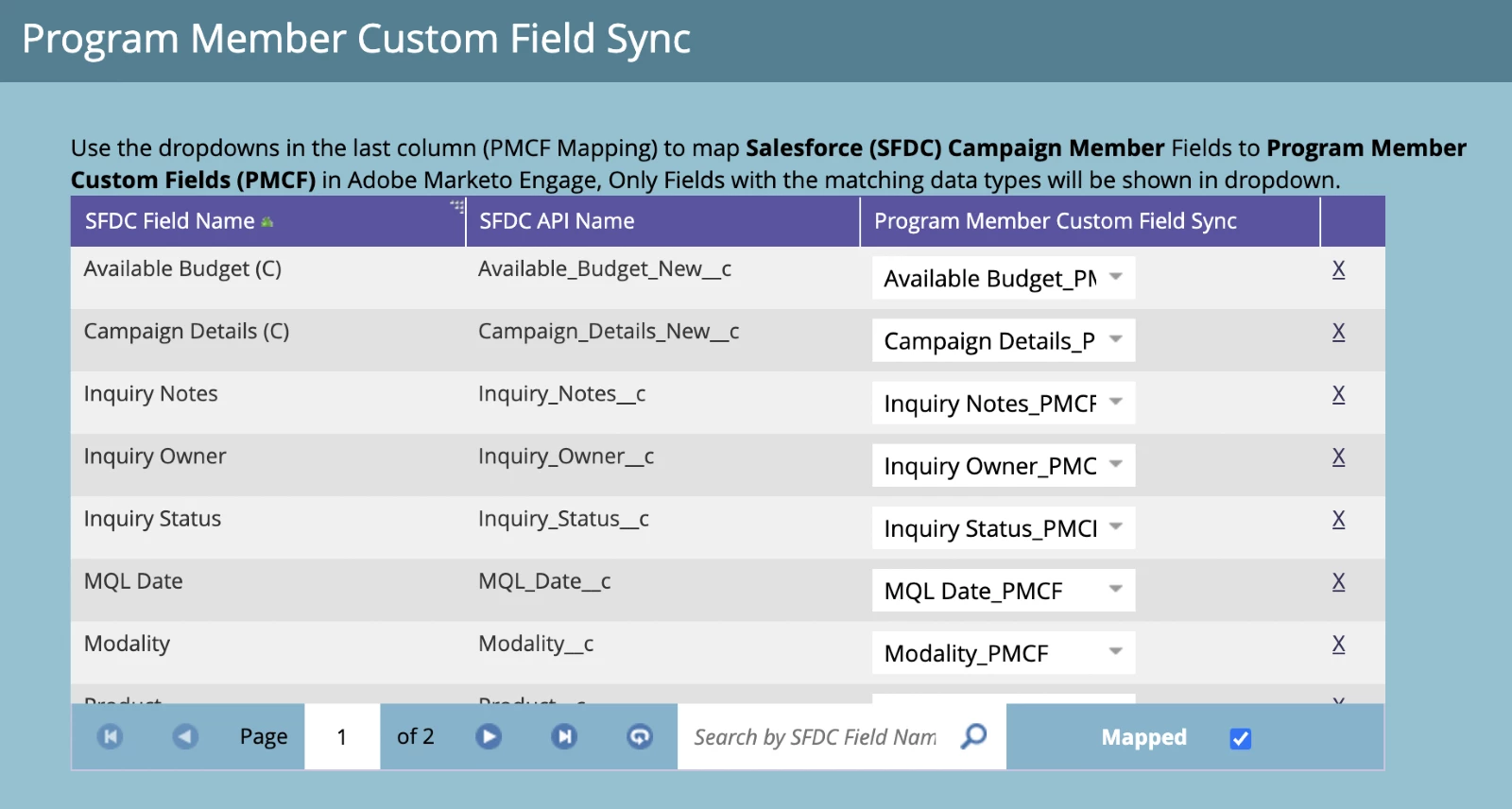Click sort indicator on SFDC Field Name
The height and width of the screenshot is (809, 1512).
tap(267, 222)
